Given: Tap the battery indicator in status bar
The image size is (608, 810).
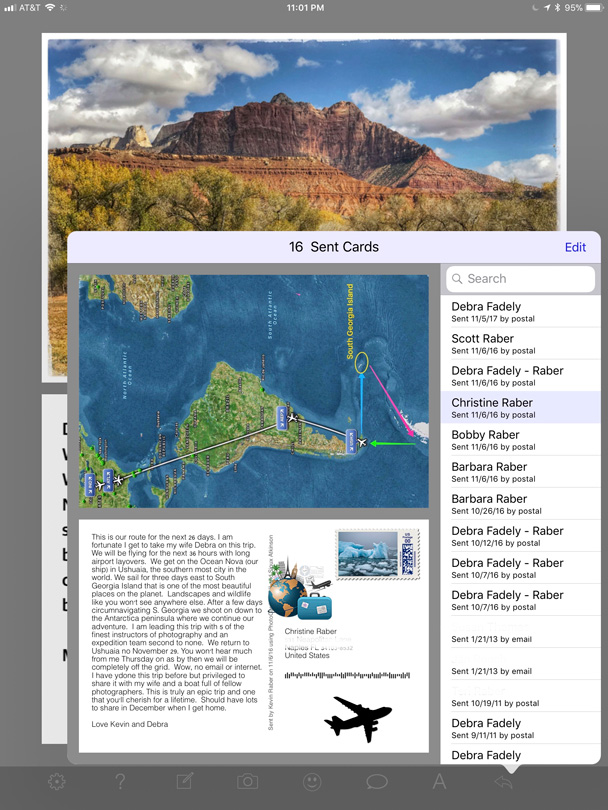Looking at the screenshot, I should 595,8.
